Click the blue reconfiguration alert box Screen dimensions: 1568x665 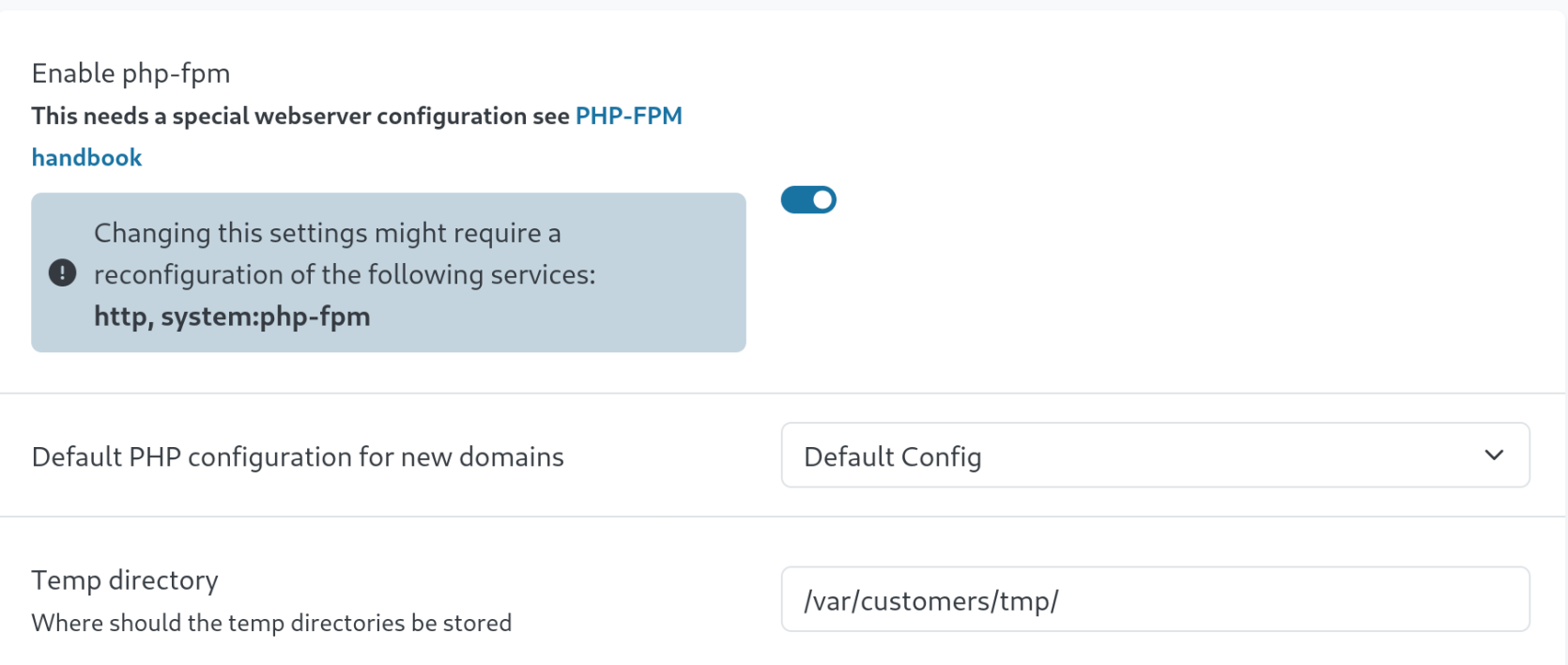(x=389, y=273)
